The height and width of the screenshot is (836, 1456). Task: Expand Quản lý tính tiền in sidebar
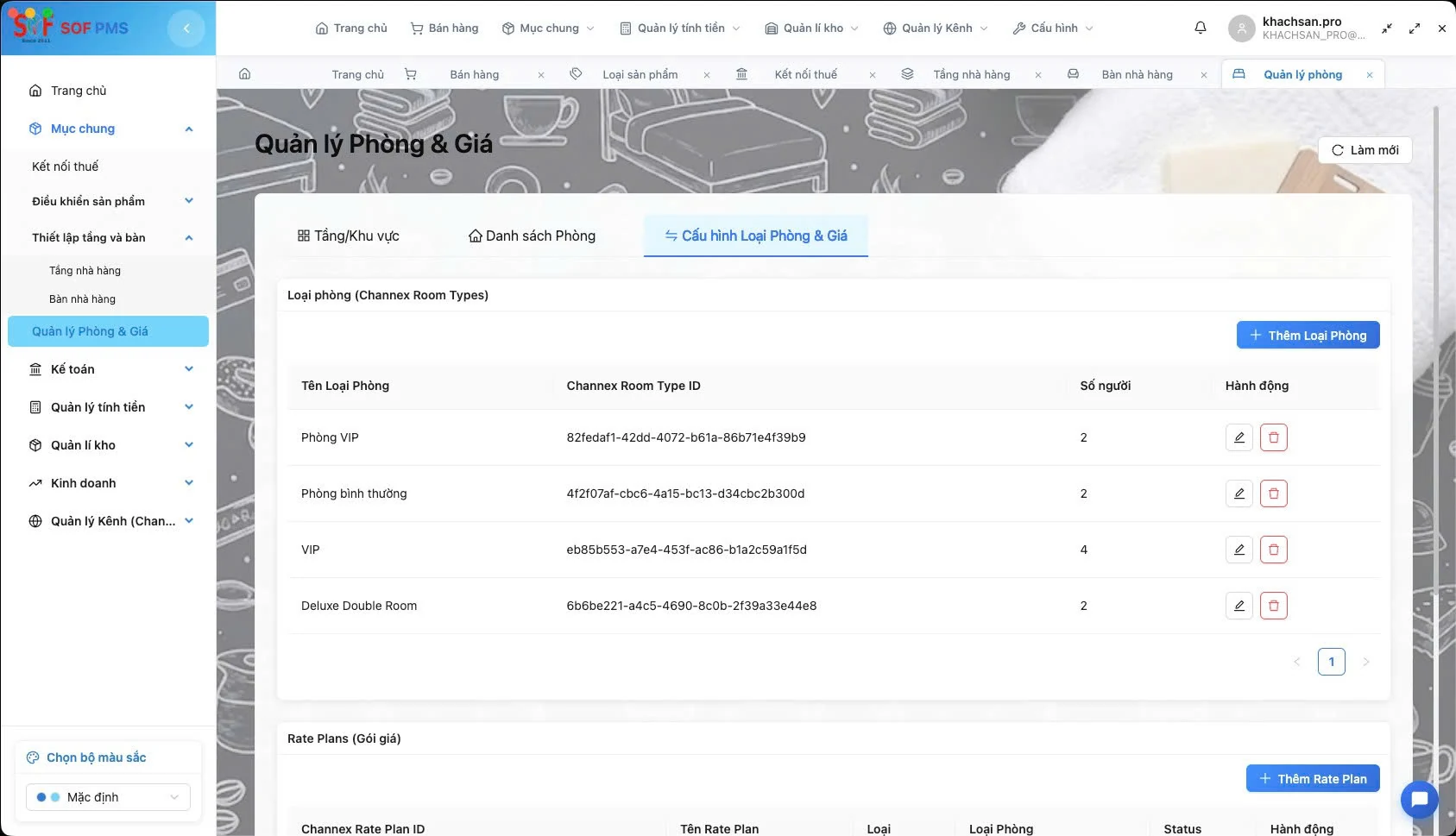(108, 407)
